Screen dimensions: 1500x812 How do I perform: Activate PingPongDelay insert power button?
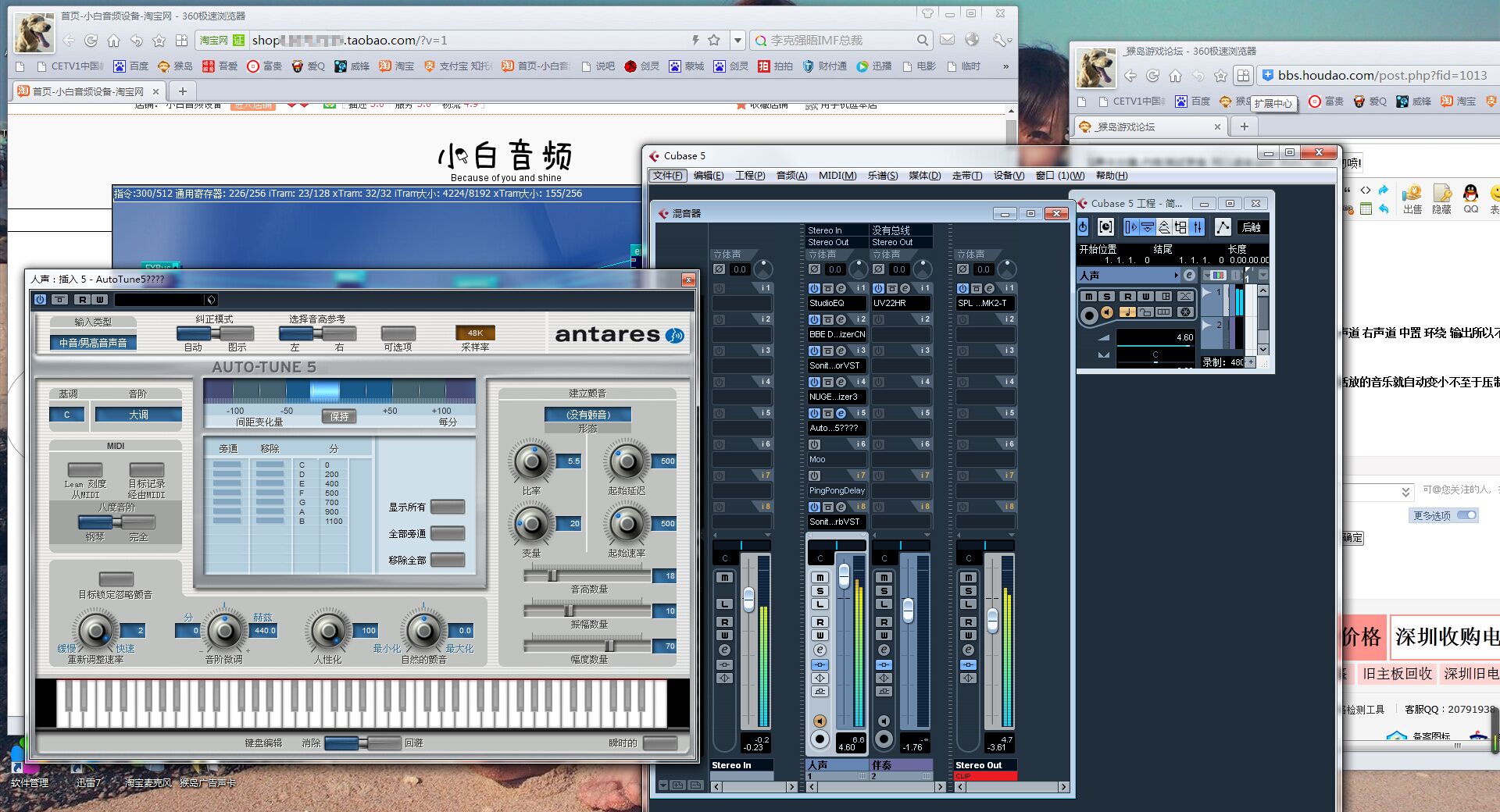pos(814,475)
